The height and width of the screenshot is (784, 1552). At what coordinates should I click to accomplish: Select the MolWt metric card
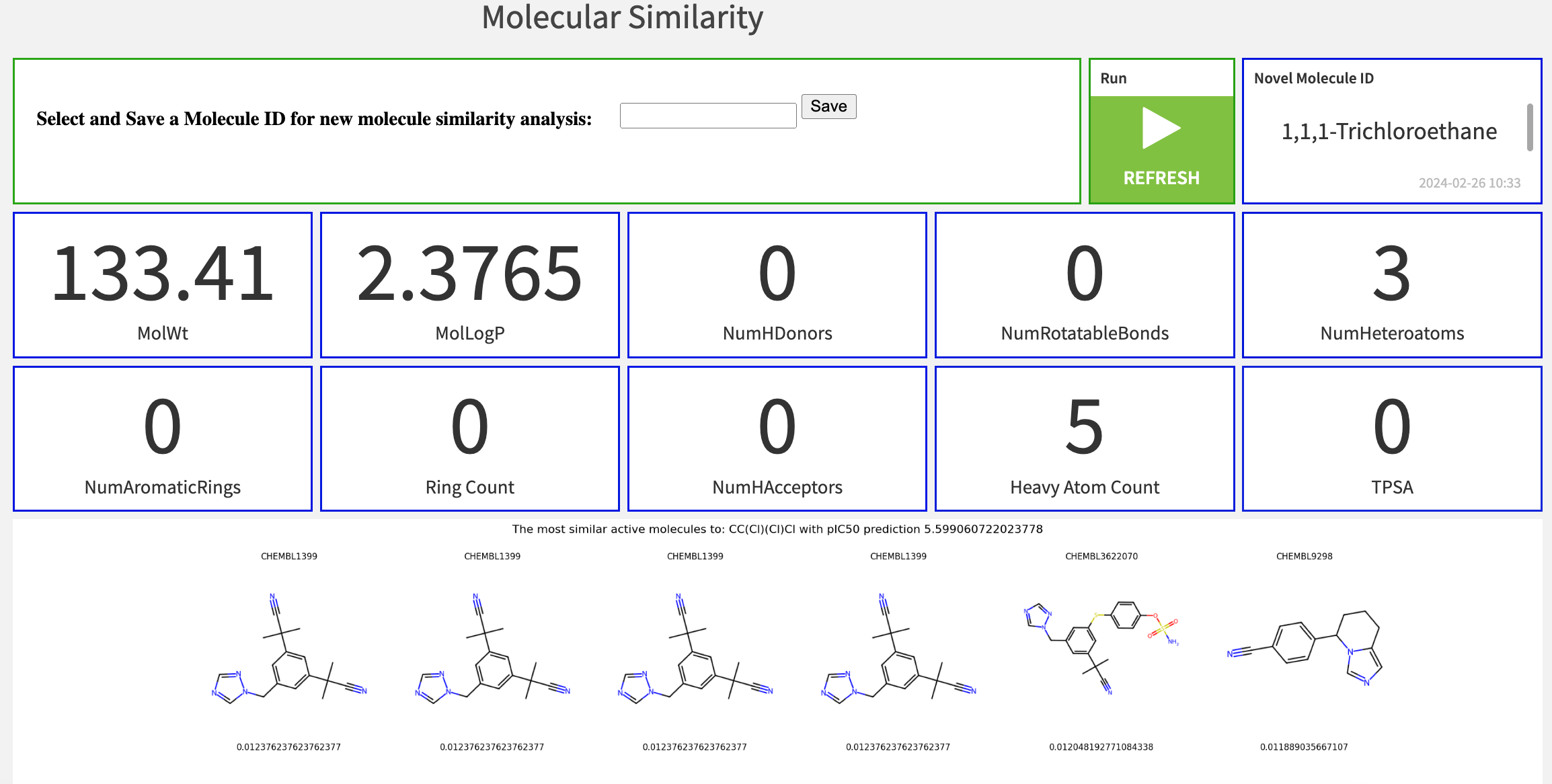[162, 285]
